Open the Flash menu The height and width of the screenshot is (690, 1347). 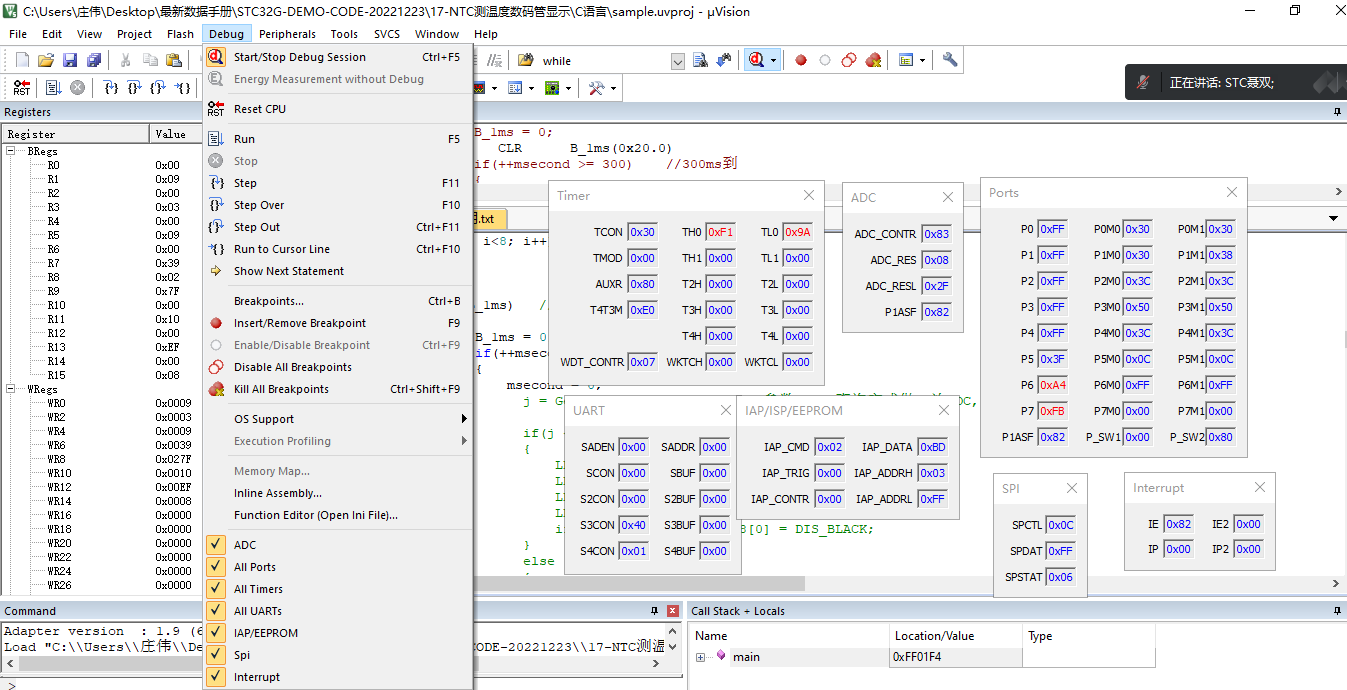pos(181,34)
